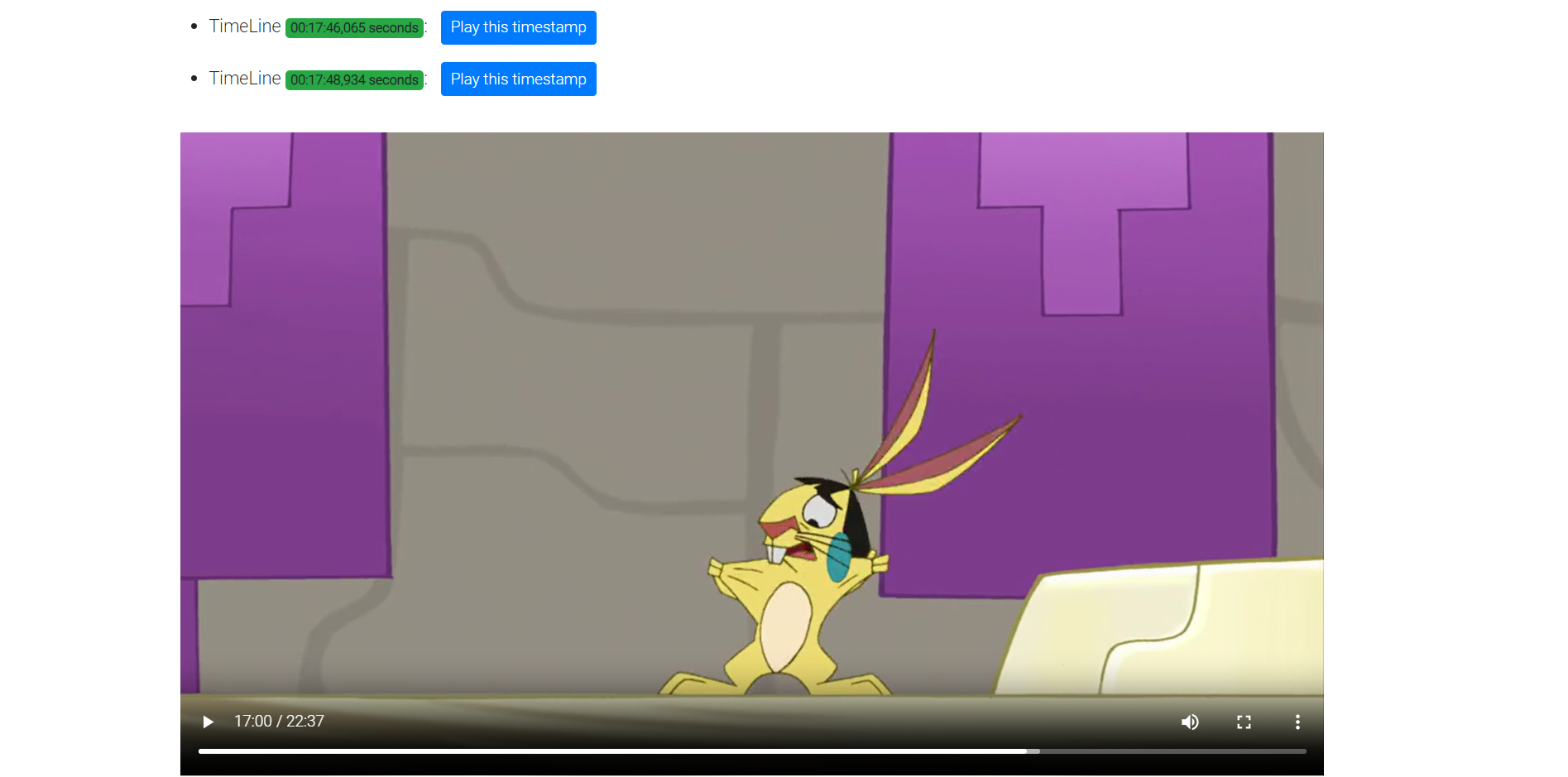
Task: Enter fullscreen mode for the video
Action: [x=1244, y=722]
